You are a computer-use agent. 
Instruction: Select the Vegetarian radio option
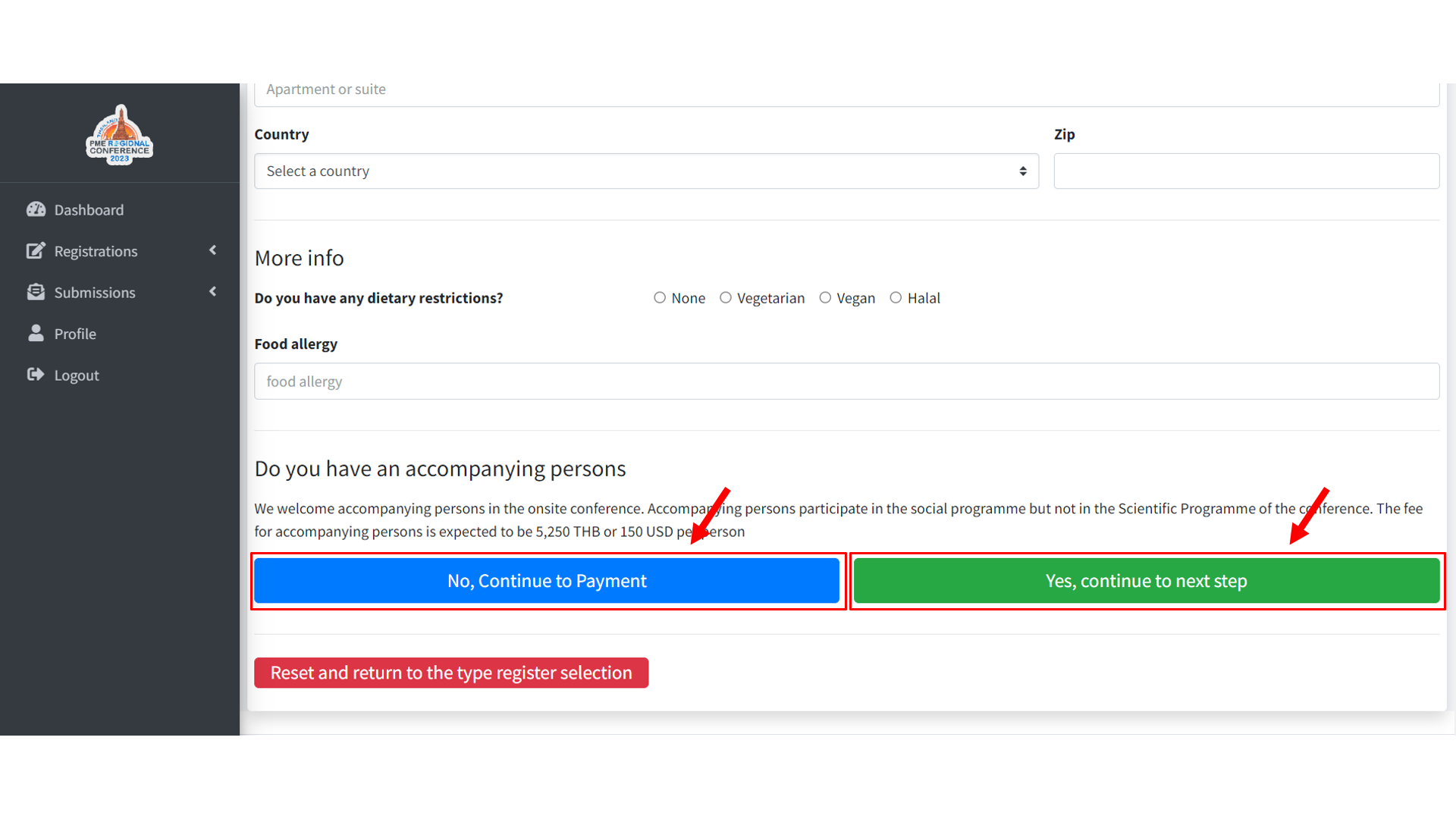pyautogui.click(x=726, y=298)
